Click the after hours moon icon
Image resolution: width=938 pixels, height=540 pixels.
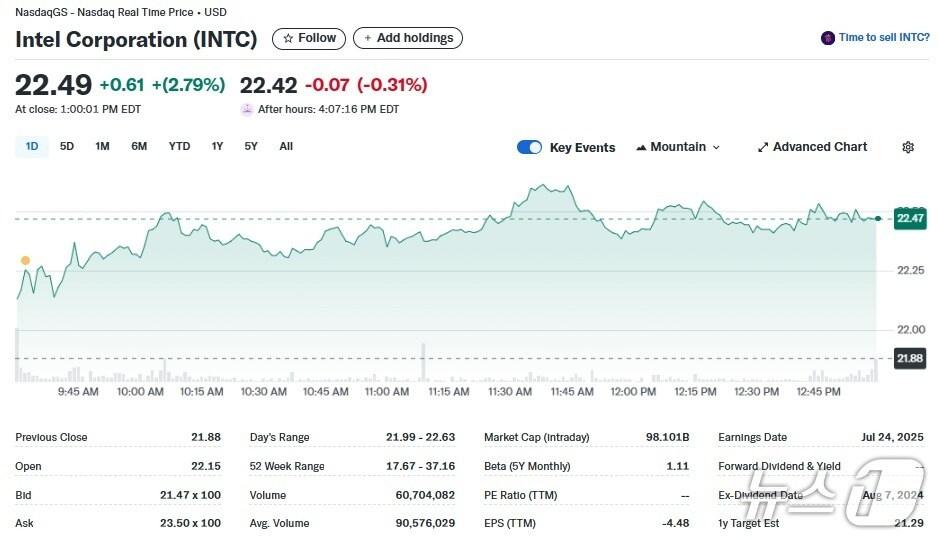tap(247, 109)
